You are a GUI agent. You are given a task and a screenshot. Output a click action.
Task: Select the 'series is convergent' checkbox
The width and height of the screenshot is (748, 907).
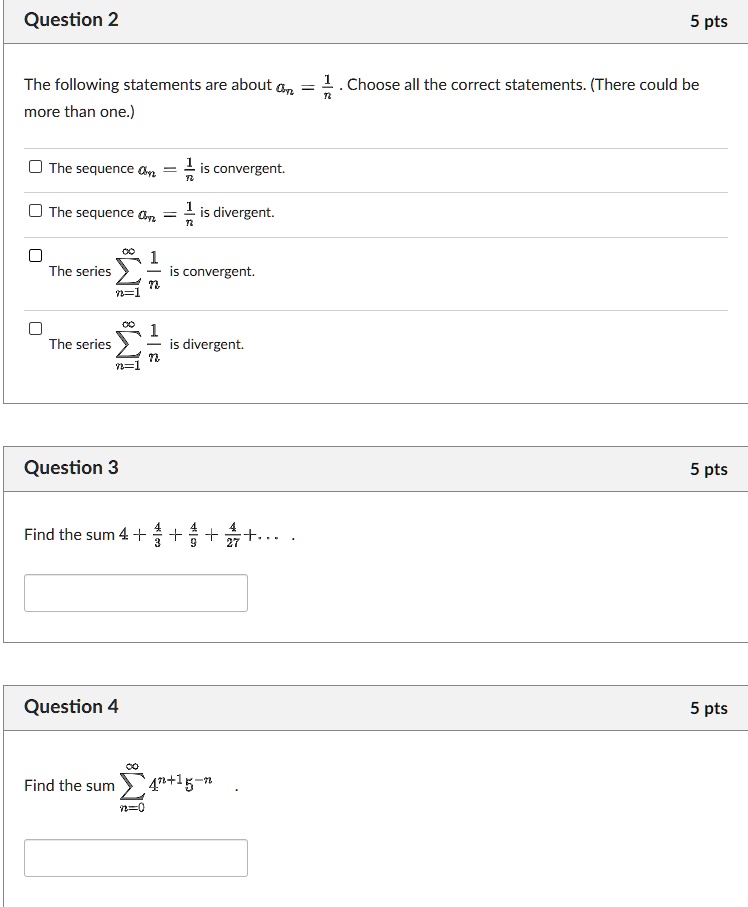pyautogui.click(x=35, y=254)
